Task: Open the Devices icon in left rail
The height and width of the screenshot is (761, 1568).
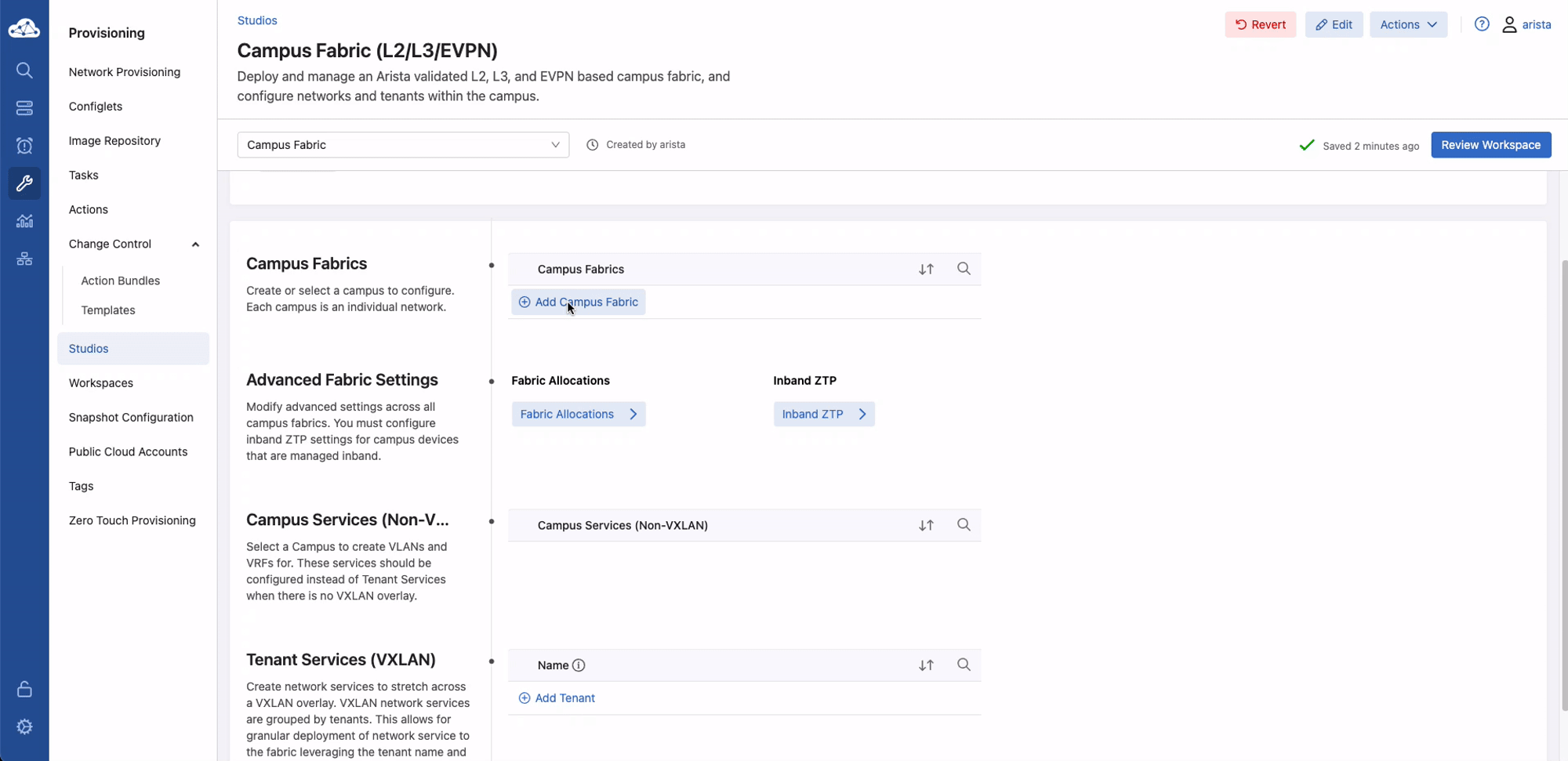Action: 24,108
